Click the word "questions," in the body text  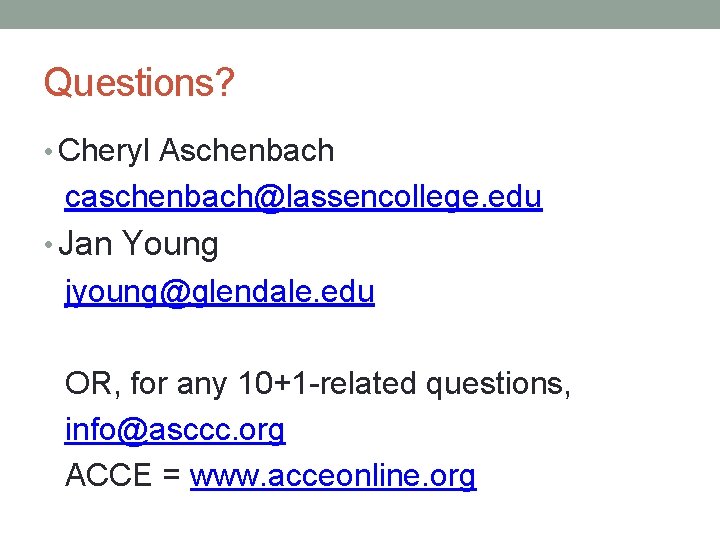499,383
